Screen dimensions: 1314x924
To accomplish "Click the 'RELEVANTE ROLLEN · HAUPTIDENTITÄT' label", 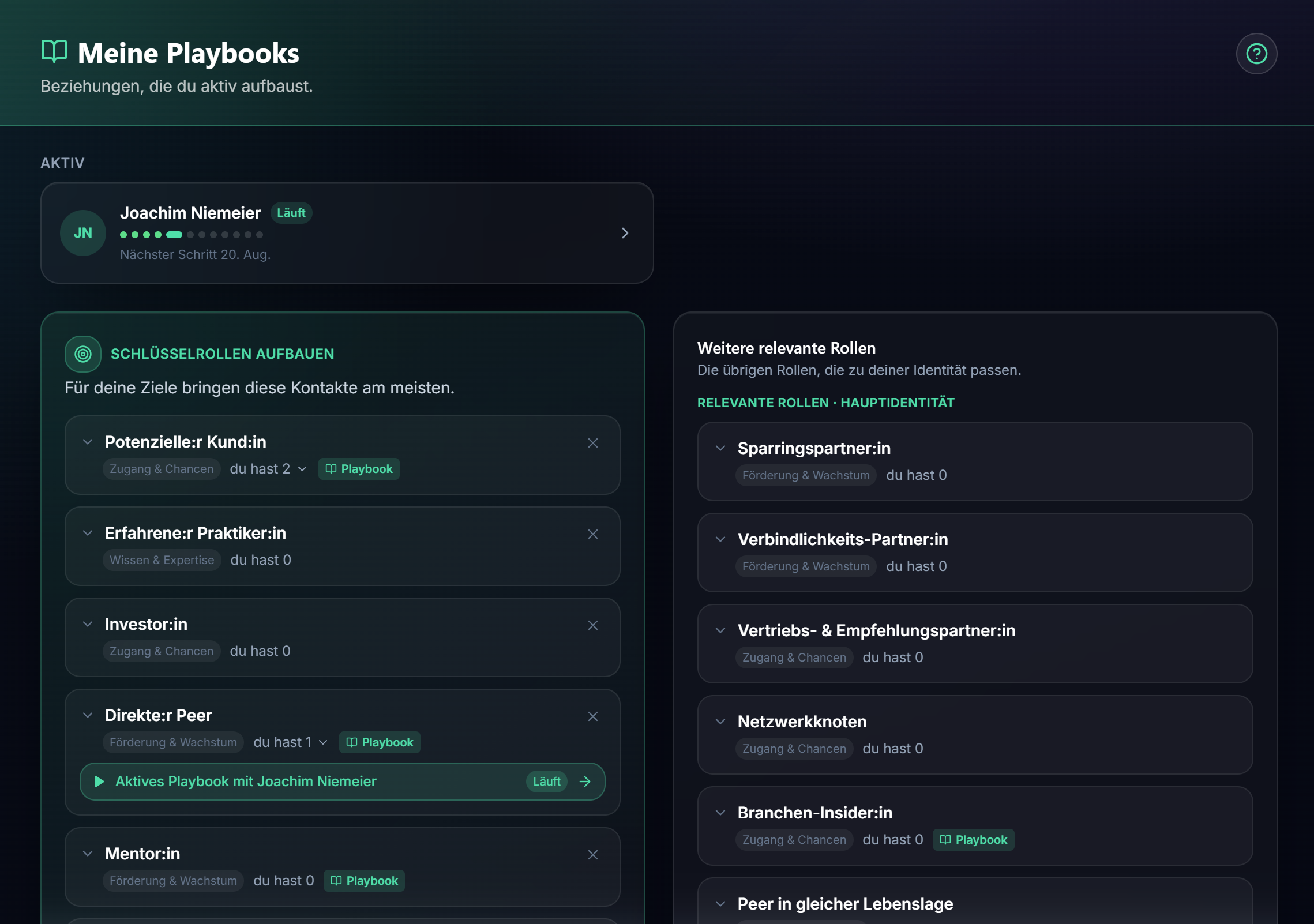I will pos(826,403).
